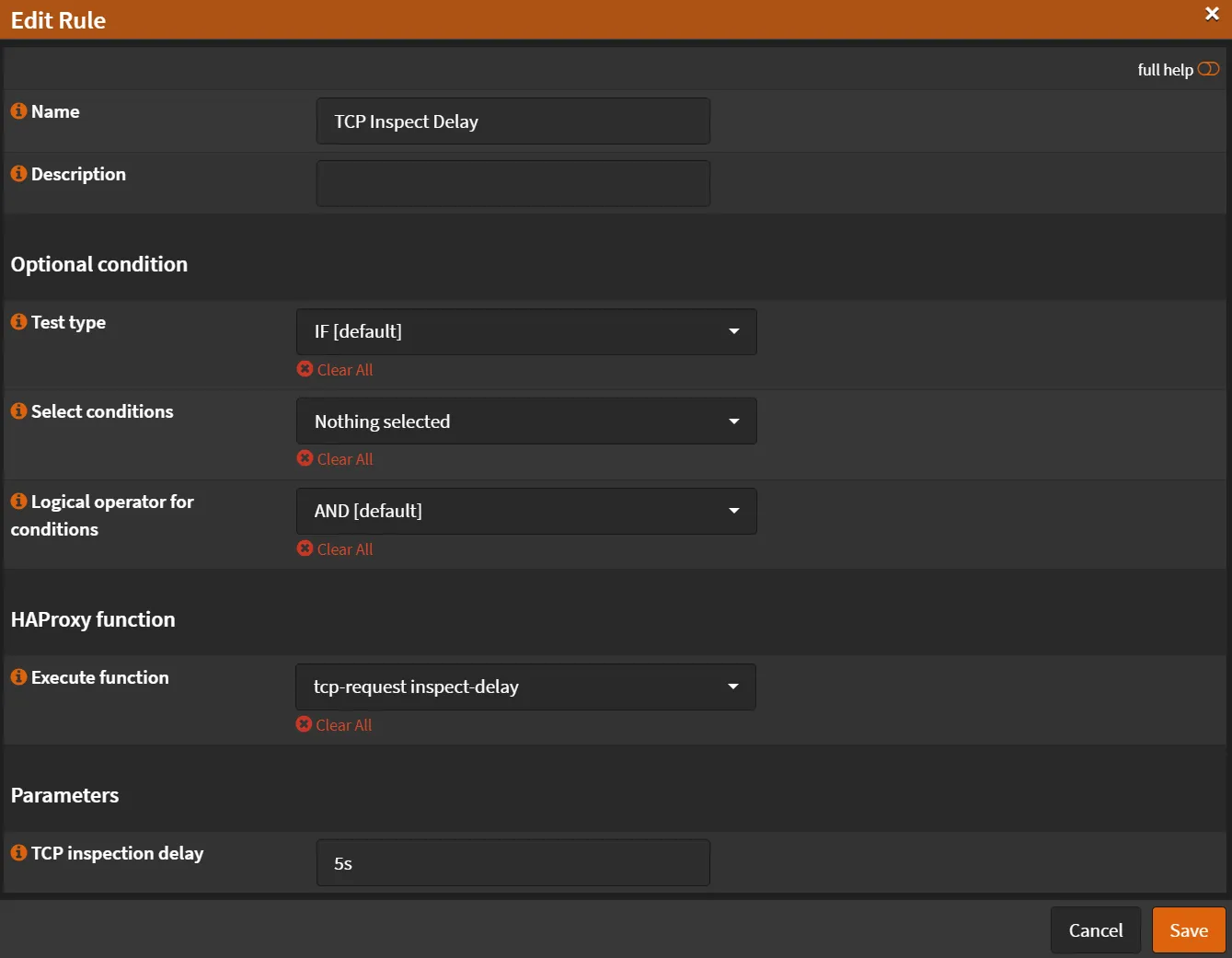Click info icon beside TCP inspection delay
Image resolution: width=1232 pixels, height=958 pixels.
18,853
